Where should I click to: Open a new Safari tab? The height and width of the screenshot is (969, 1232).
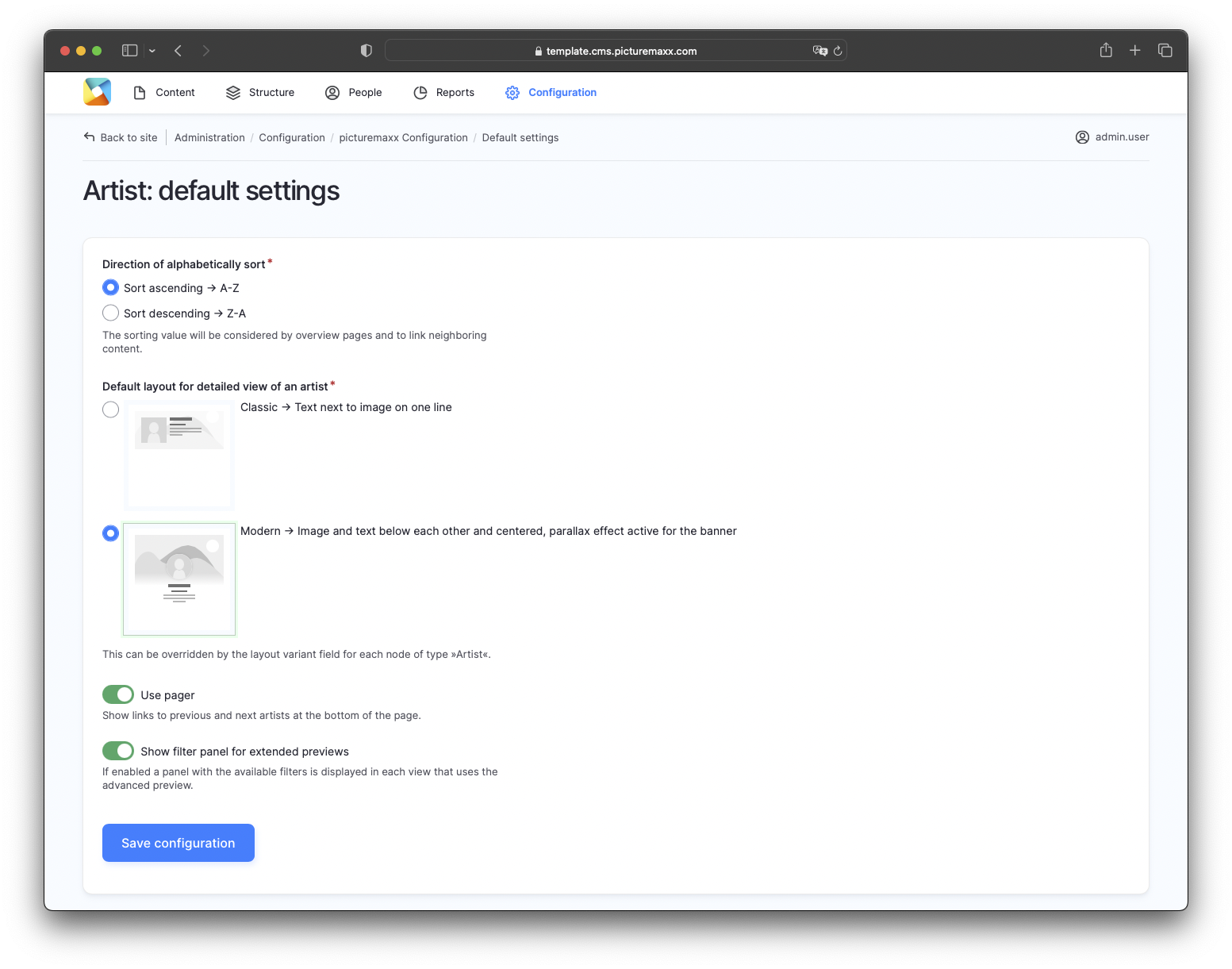pyautogui.click(x=1135, y=51)
